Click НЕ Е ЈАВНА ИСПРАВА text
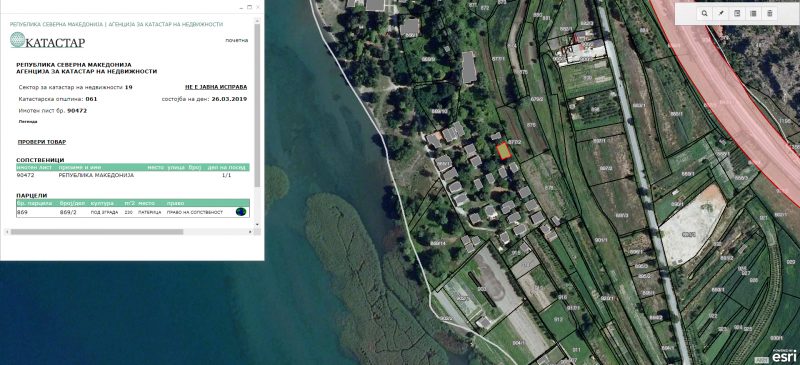The width and height of the screenshot is (800, 365). pos(216,87)
